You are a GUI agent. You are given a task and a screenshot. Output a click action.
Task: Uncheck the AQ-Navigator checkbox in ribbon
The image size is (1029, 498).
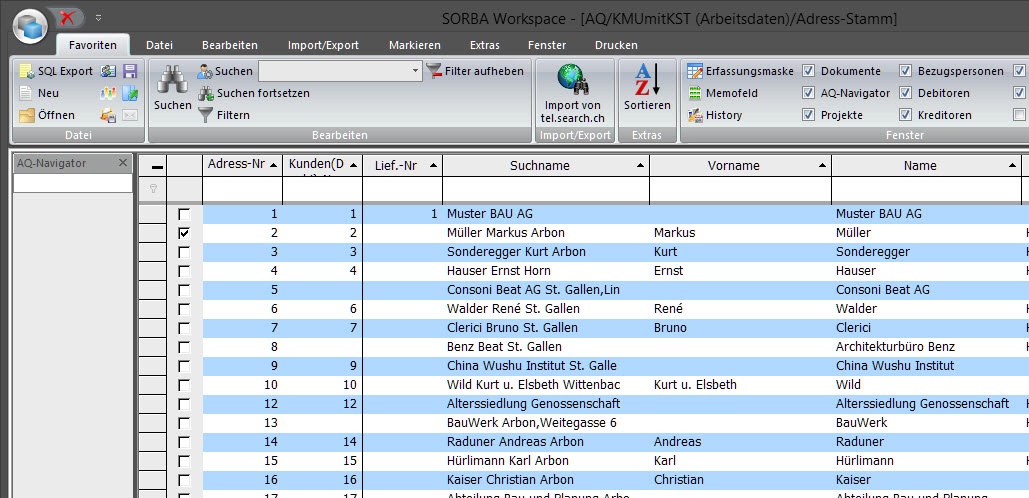pos(808,93)
